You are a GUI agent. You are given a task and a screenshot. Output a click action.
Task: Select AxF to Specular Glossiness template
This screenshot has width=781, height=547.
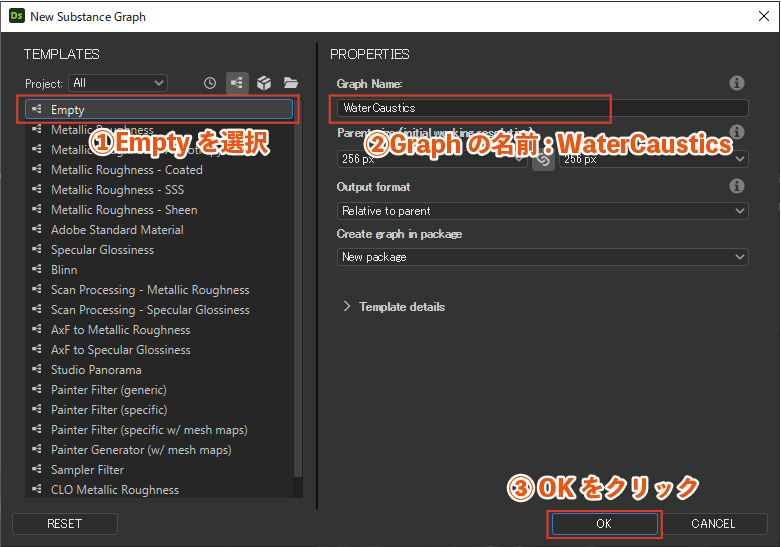[159, 350]
